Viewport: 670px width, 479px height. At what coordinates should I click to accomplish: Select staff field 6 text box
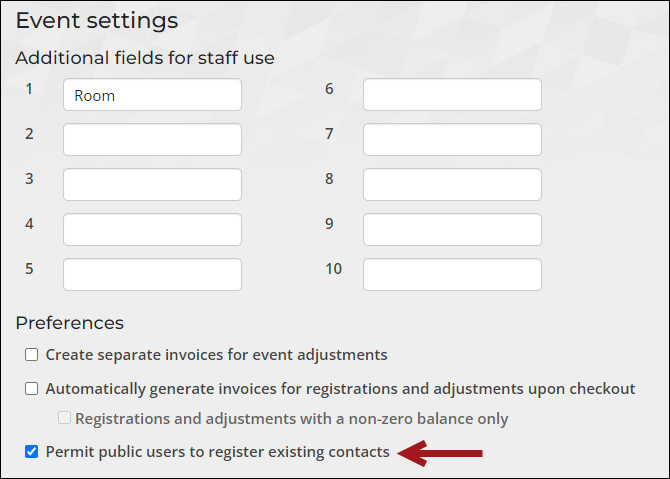[x=453, y=94]
